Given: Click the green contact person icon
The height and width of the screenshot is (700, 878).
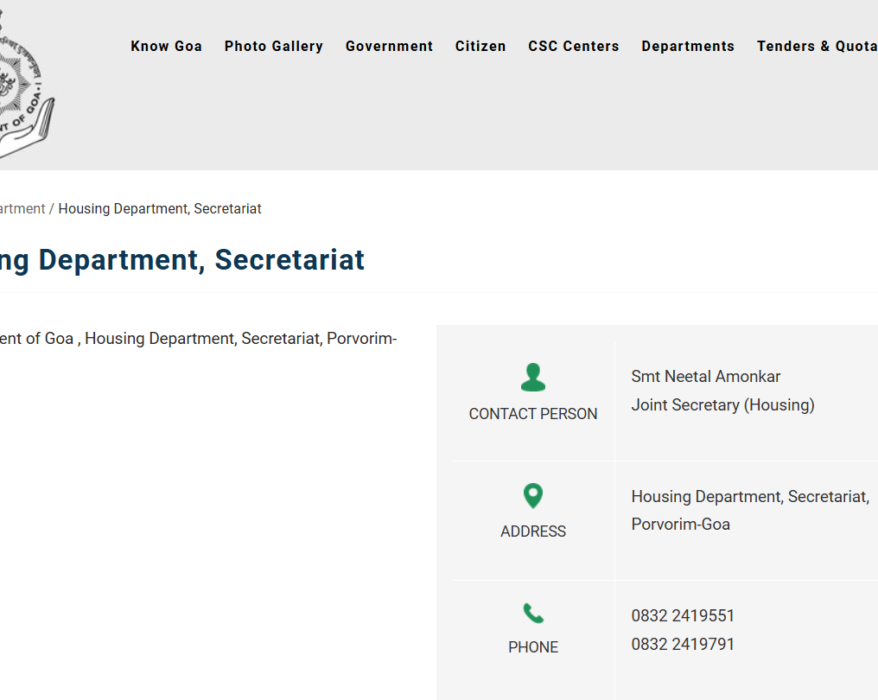Looking at the screenshot, I should coord(533,377).
